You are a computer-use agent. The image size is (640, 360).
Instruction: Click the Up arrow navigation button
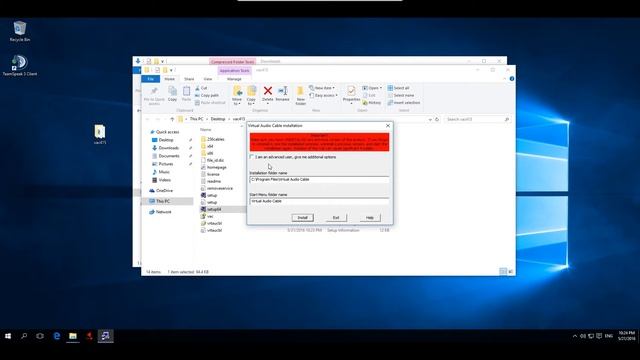[172, 119]
